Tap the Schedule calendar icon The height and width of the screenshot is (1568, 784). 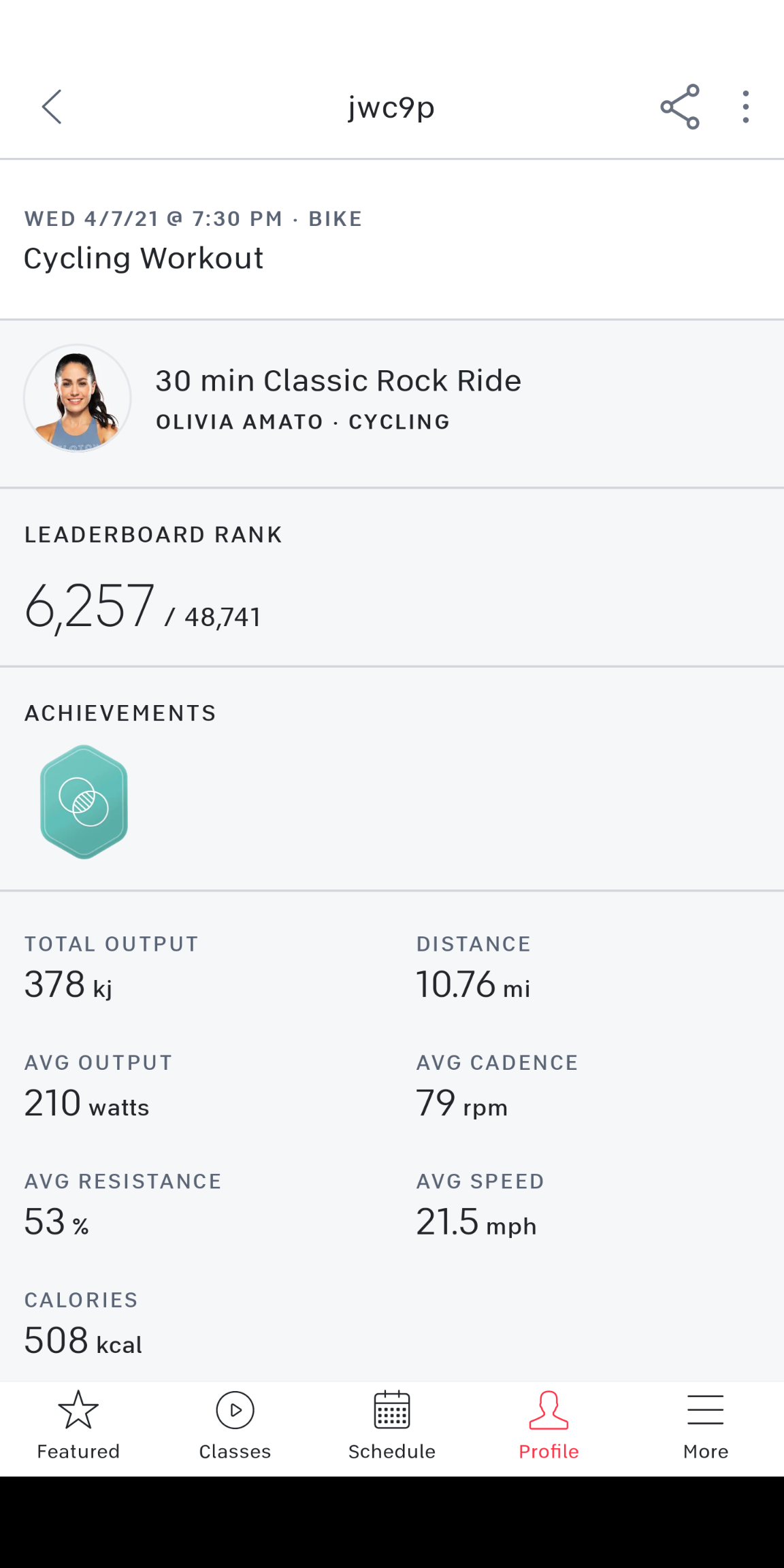coord(392,1409)
